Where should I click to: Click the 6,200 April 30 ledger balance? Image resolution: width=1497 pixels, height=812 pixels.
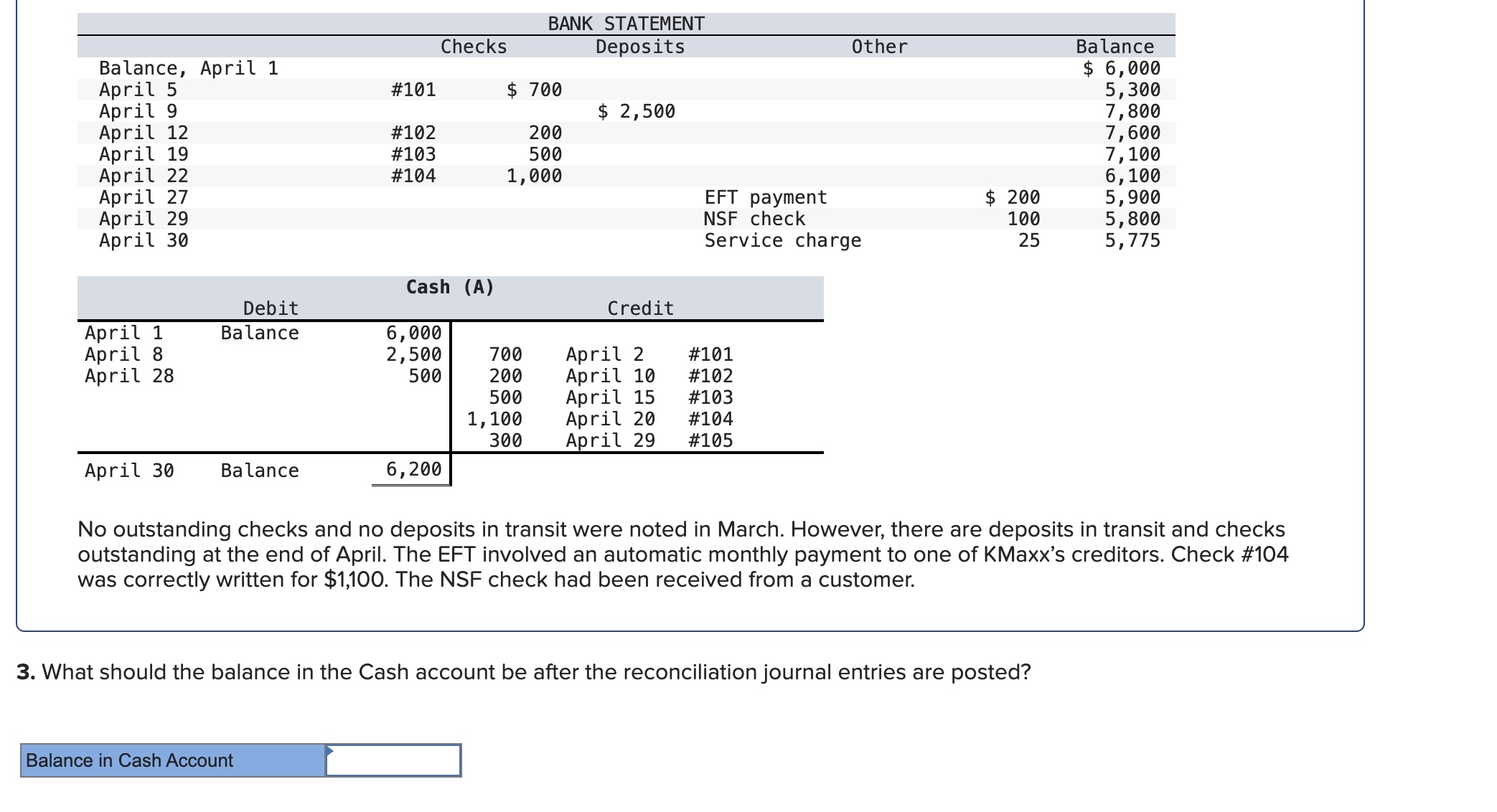pos(413,469)
